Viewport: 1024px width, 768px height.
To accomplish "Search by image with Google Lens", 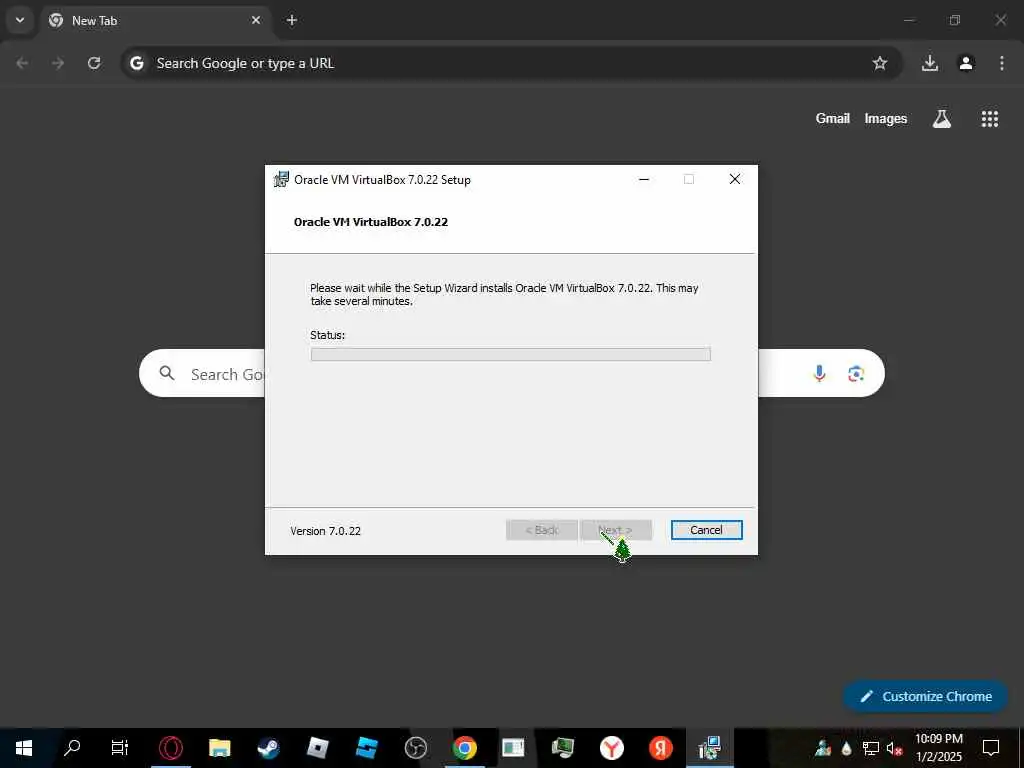I will pyautogui.click(x=856, y=373).
